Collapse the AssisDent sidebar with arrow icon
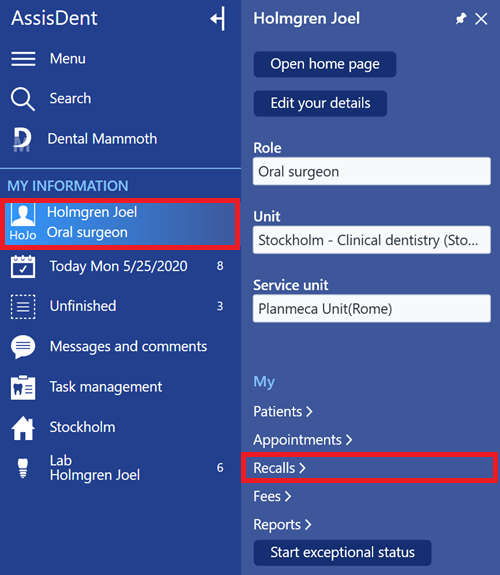500x575 pixels. click(x=218, y=18)
